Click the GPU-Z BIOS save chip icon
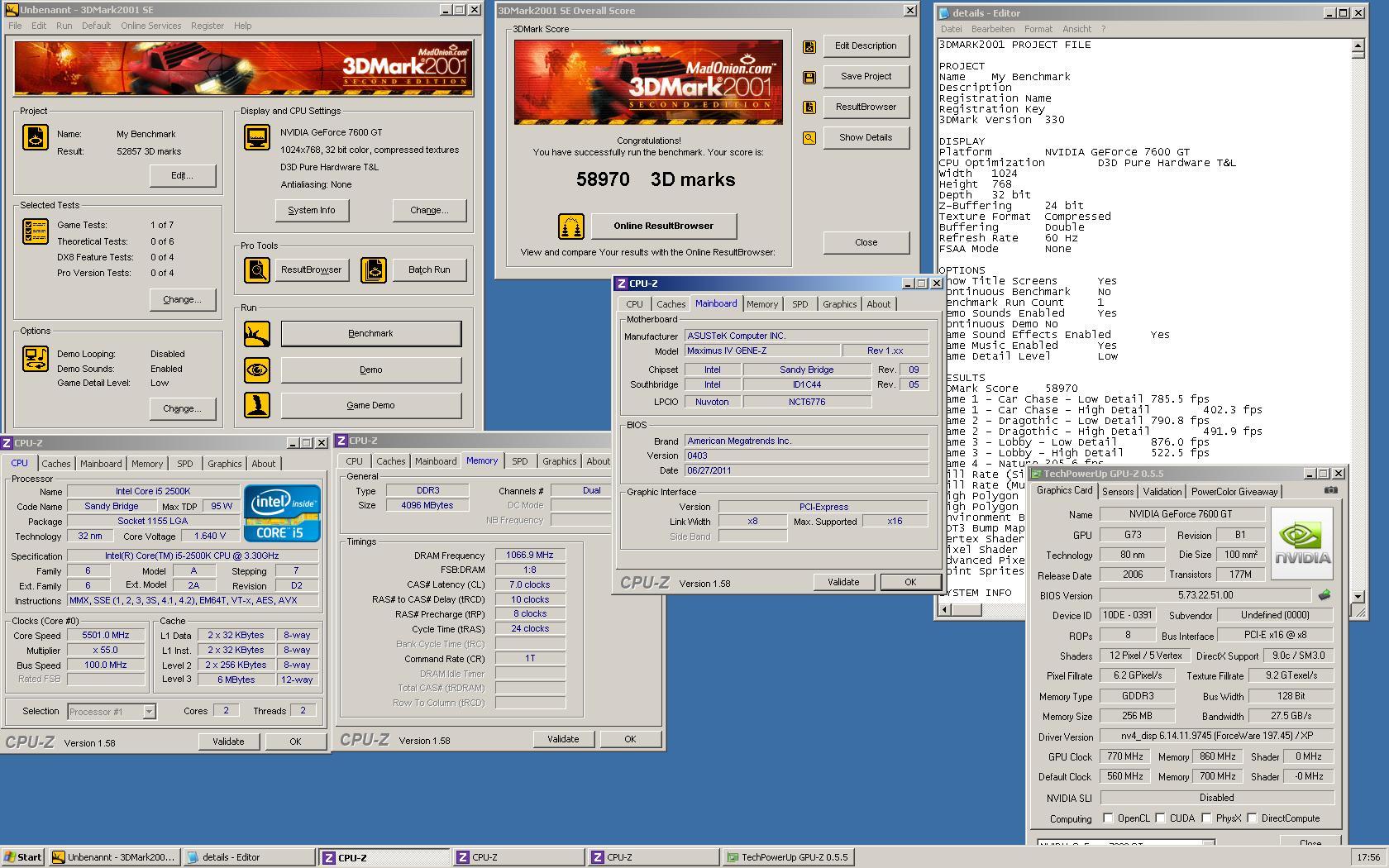The image size is (1389, 868). coord(1325,595)
